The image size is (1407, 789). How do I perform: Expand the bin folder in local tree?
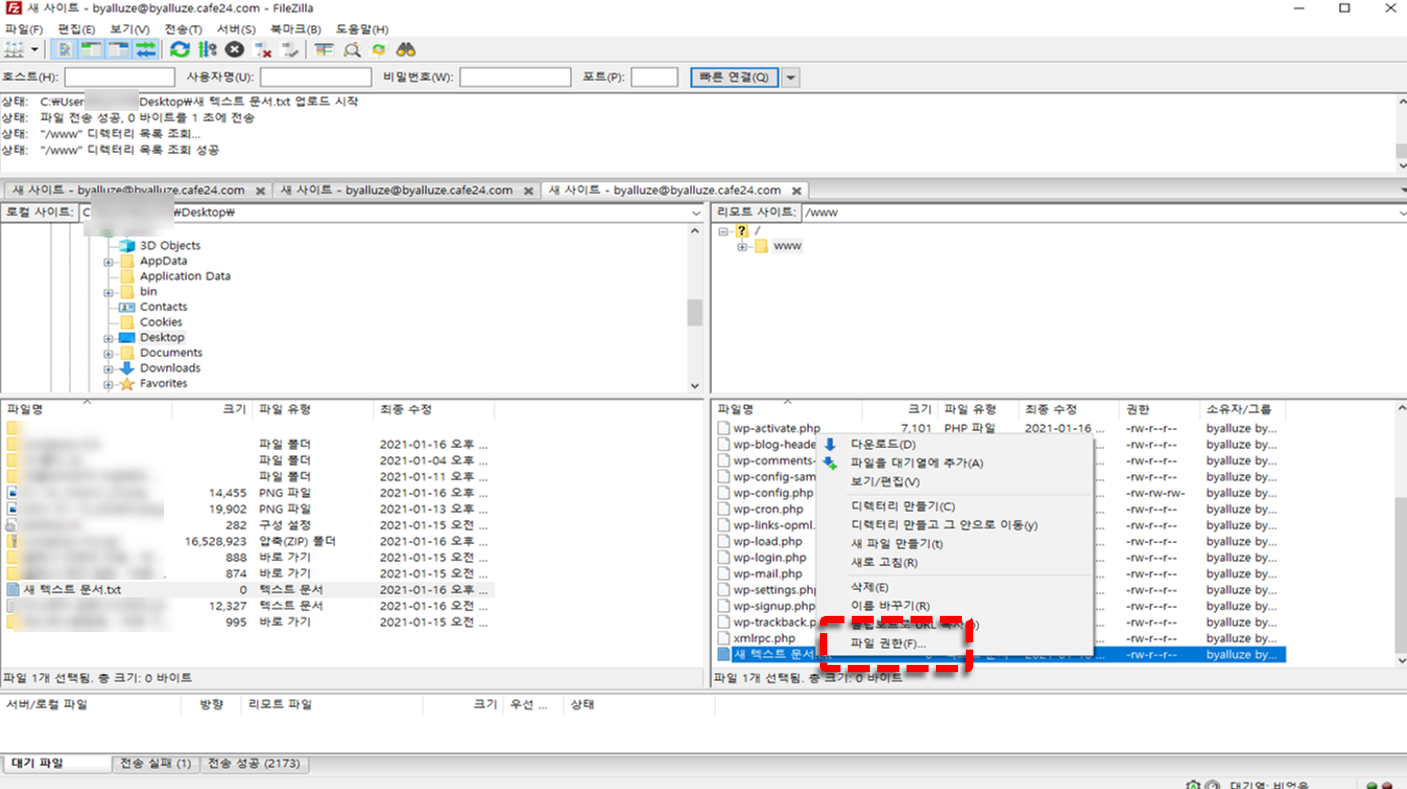point(109,292)
